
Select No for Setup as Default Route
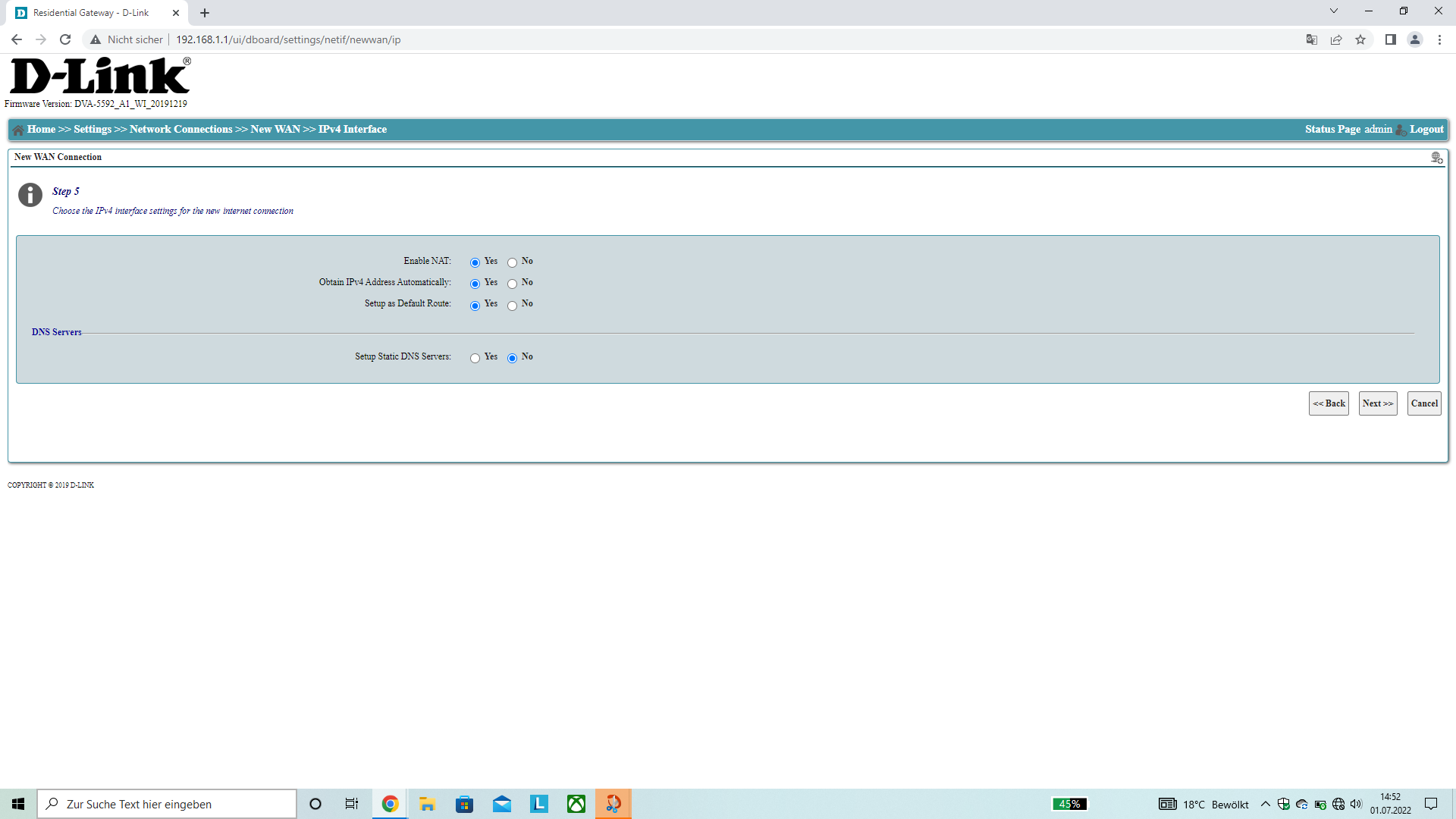(513, 306)
